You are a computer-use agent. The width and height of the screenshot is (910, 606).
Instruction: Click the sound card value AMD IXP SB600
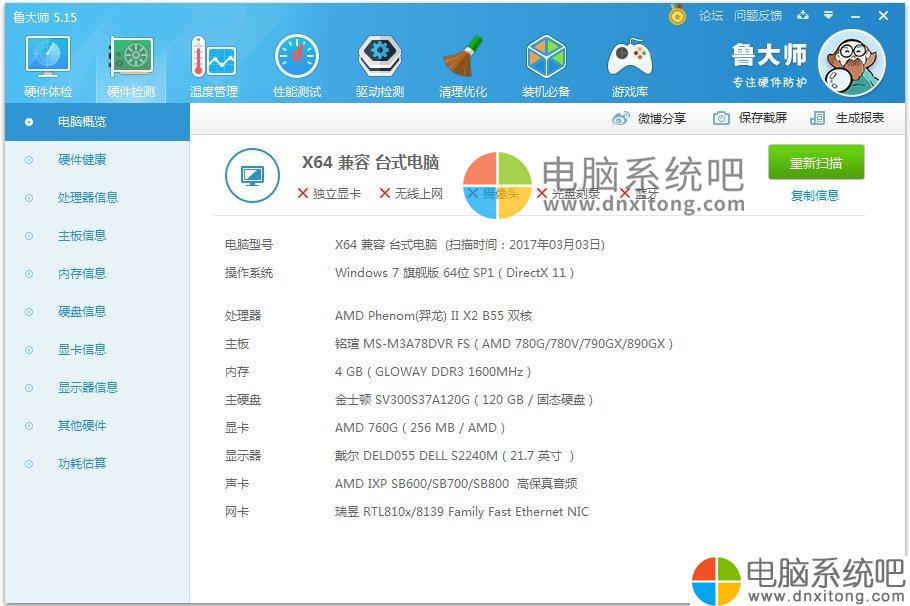point(456,484)
